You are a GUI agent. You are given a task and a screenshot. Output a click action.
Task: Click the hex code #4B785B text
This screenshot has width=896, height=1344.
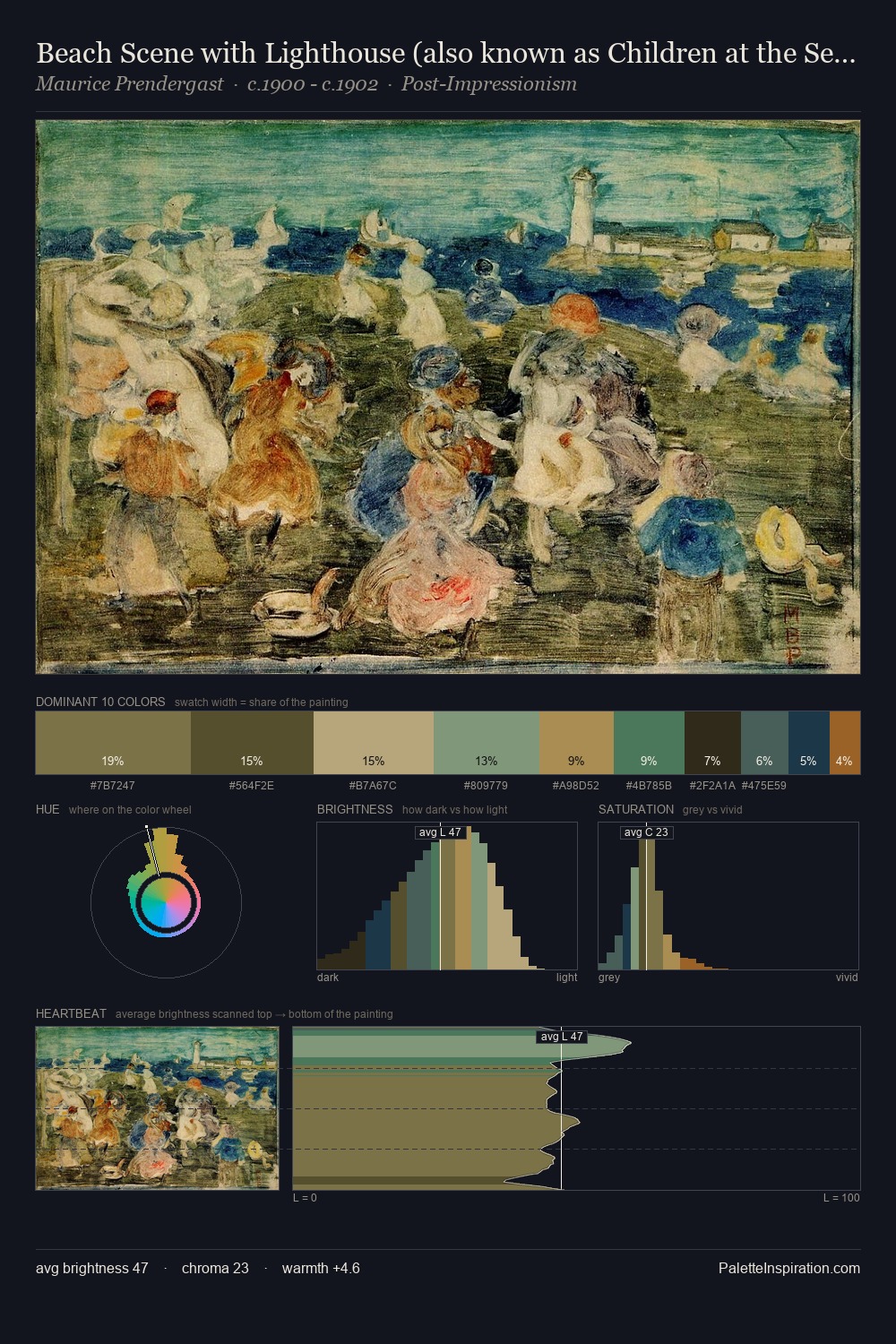[649, 786]
